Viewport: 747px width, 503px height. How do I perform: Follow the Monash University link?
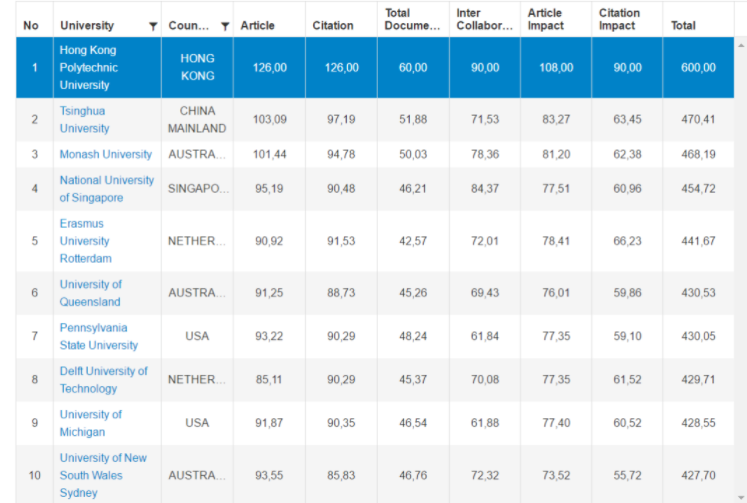coord(106,154)
